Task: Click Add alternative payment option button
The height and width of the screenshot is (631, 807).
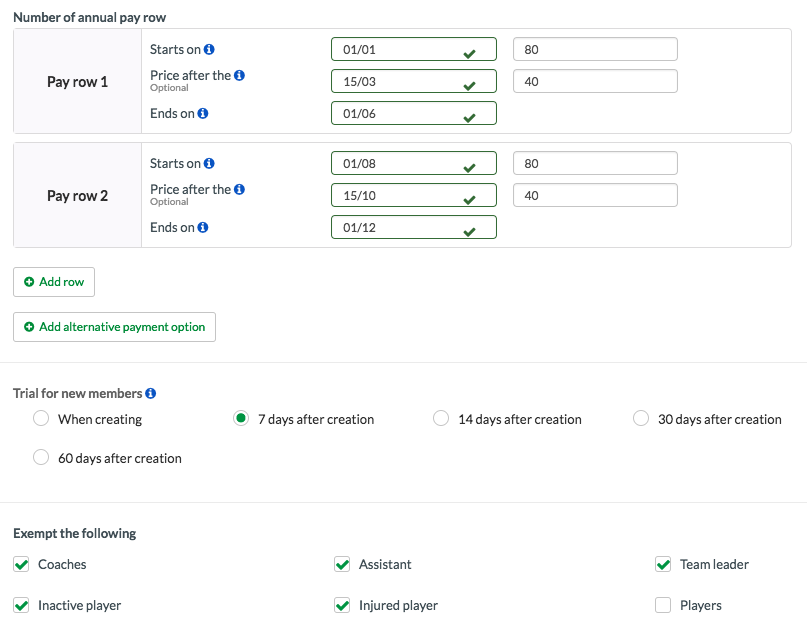Action: coord(114,327)
